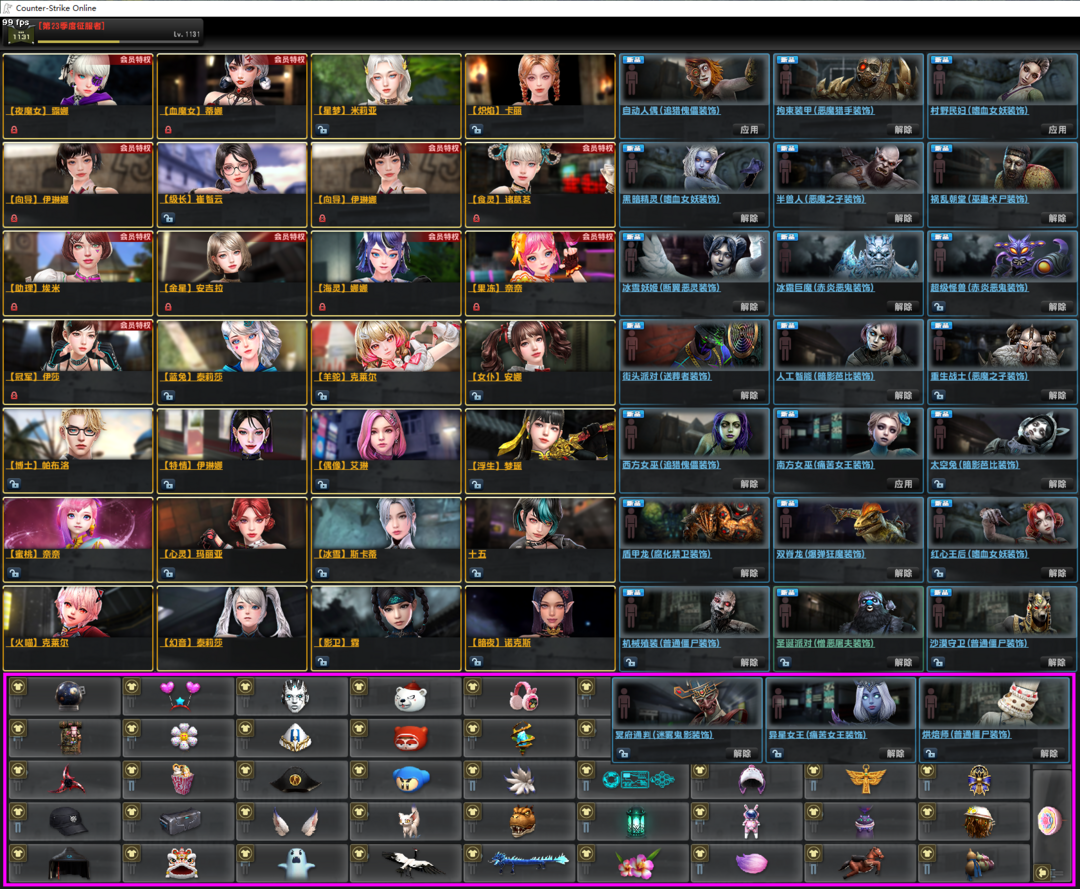Image resolution: width=1080 pixels, height=889 pixels.
Task: Click the pink donut item on right edge
Action: pos(1051,820)
